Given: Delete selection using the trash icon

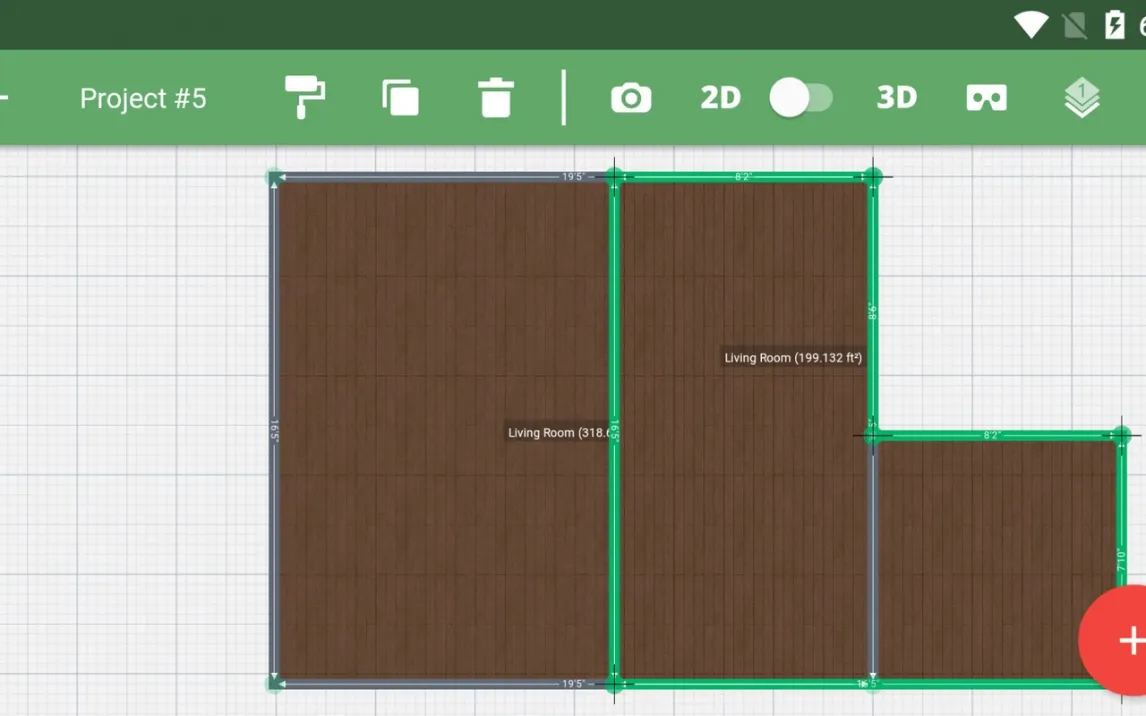Looking at the screenshot, I should pyautogui.click(x=495, y=98).
